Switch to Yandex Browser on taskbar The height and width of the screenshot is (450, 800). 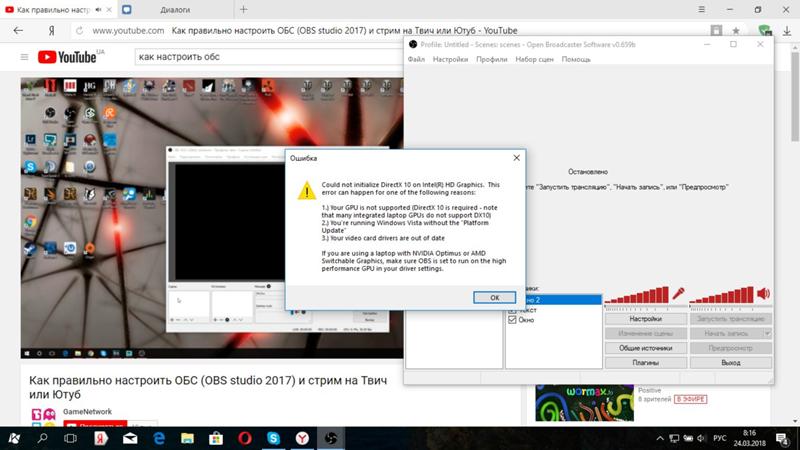tap(302, 438)
